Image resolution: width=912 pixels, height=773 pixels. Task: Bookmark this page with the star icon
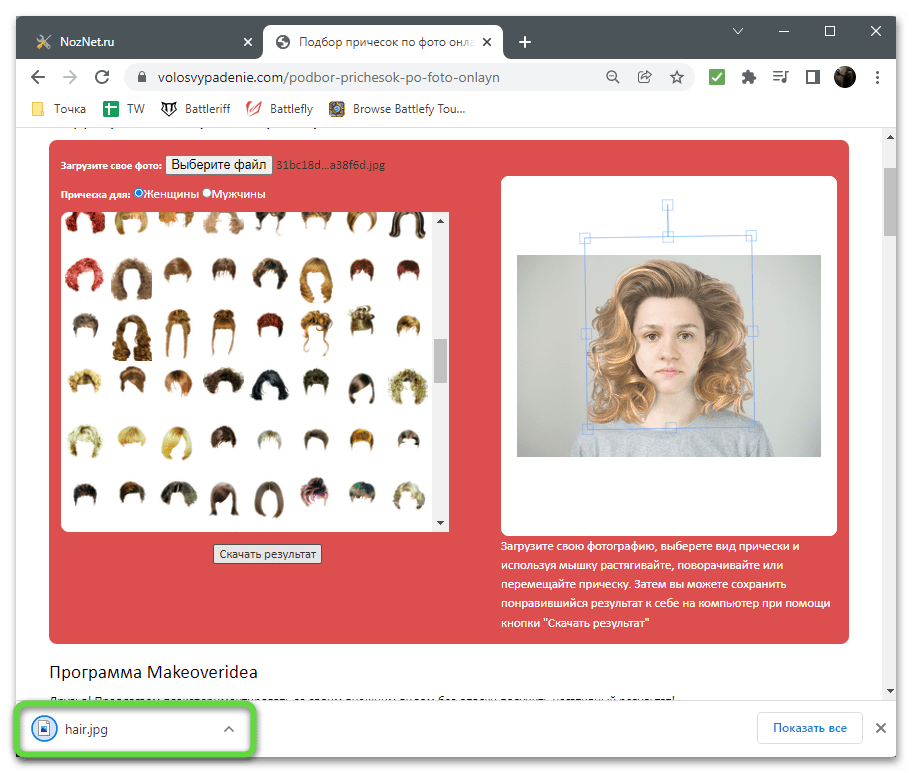click(677, 77)
